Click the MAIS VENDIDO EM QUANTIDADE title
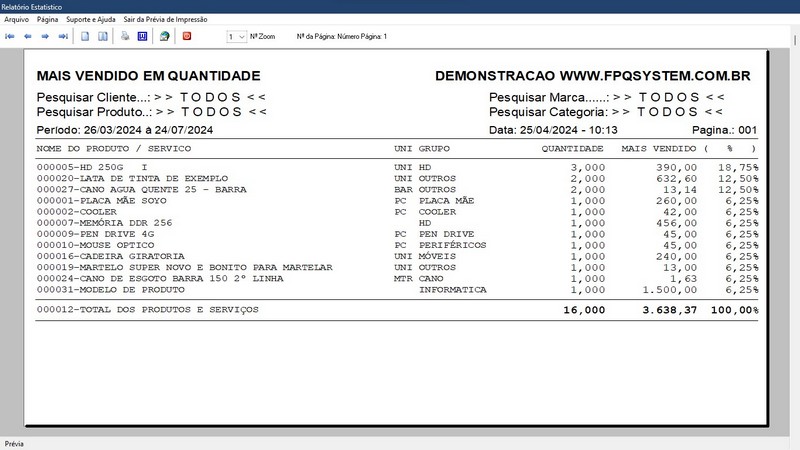 click(x=148, y=76)
